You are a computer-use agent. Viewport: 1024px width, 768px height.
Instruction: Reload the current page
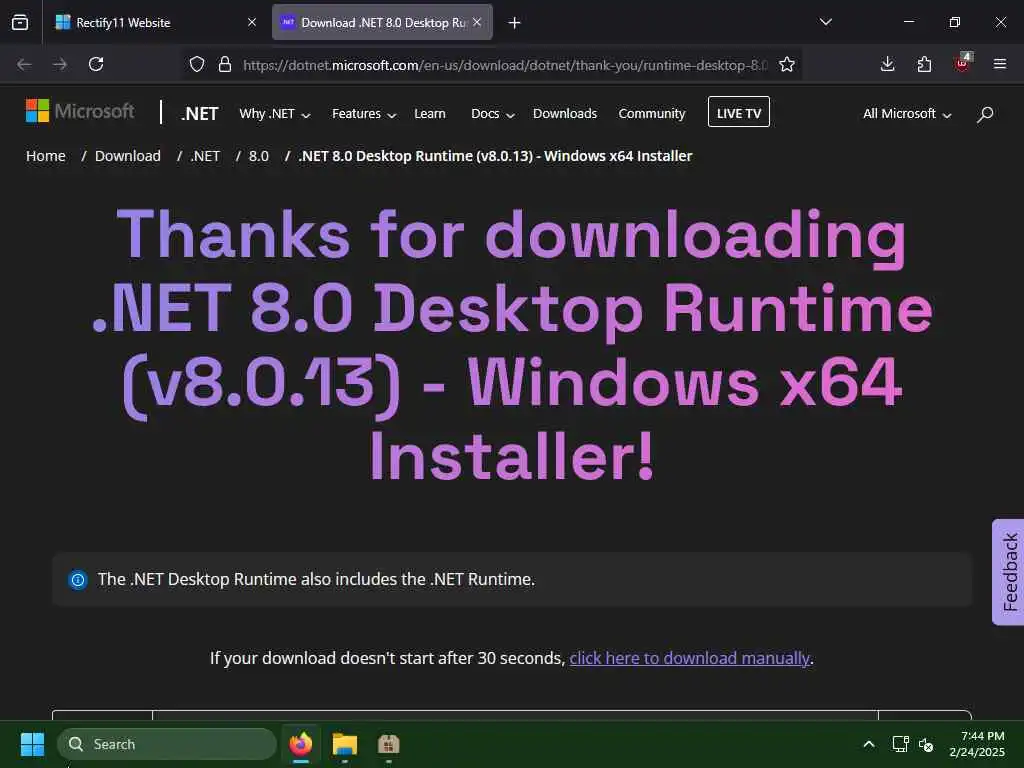pyautogui.click(x=96, y=64)
